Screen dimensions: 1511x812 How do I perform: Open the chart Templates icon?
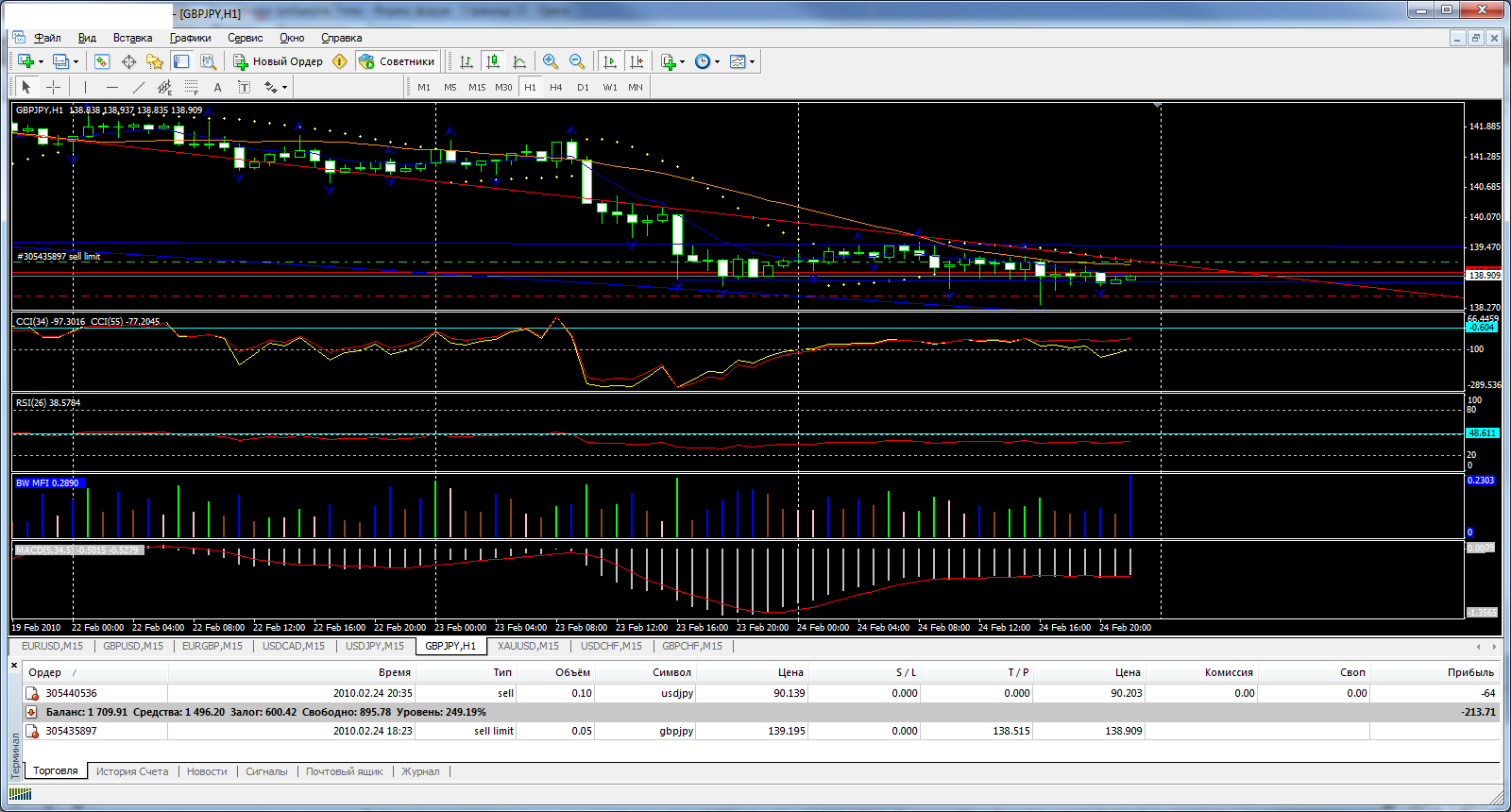[738, 61]
